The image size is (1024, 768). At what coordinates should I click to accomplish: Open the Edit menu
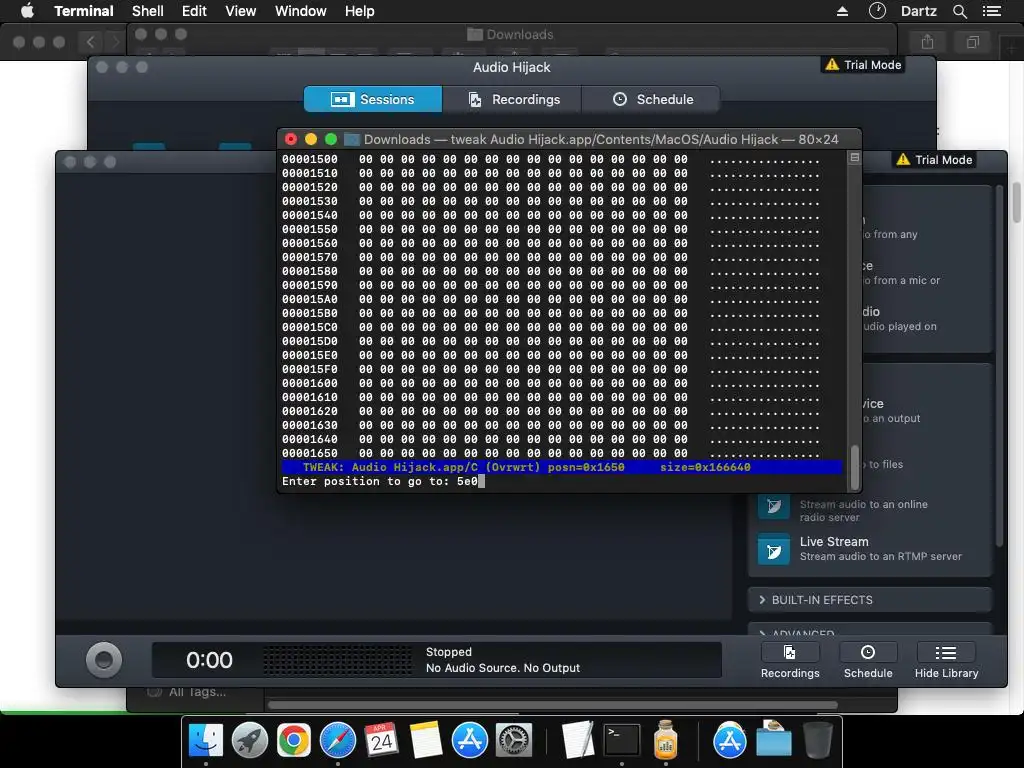point(194,11)
